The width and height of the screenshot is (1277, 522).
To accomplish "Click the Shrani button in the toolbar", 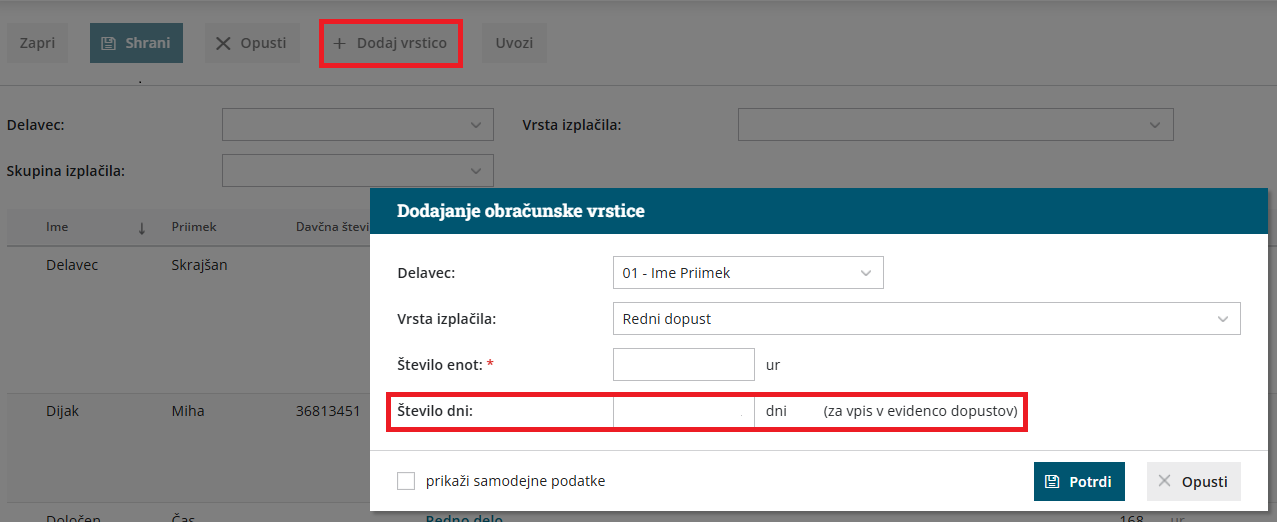I will pos(136,43).
